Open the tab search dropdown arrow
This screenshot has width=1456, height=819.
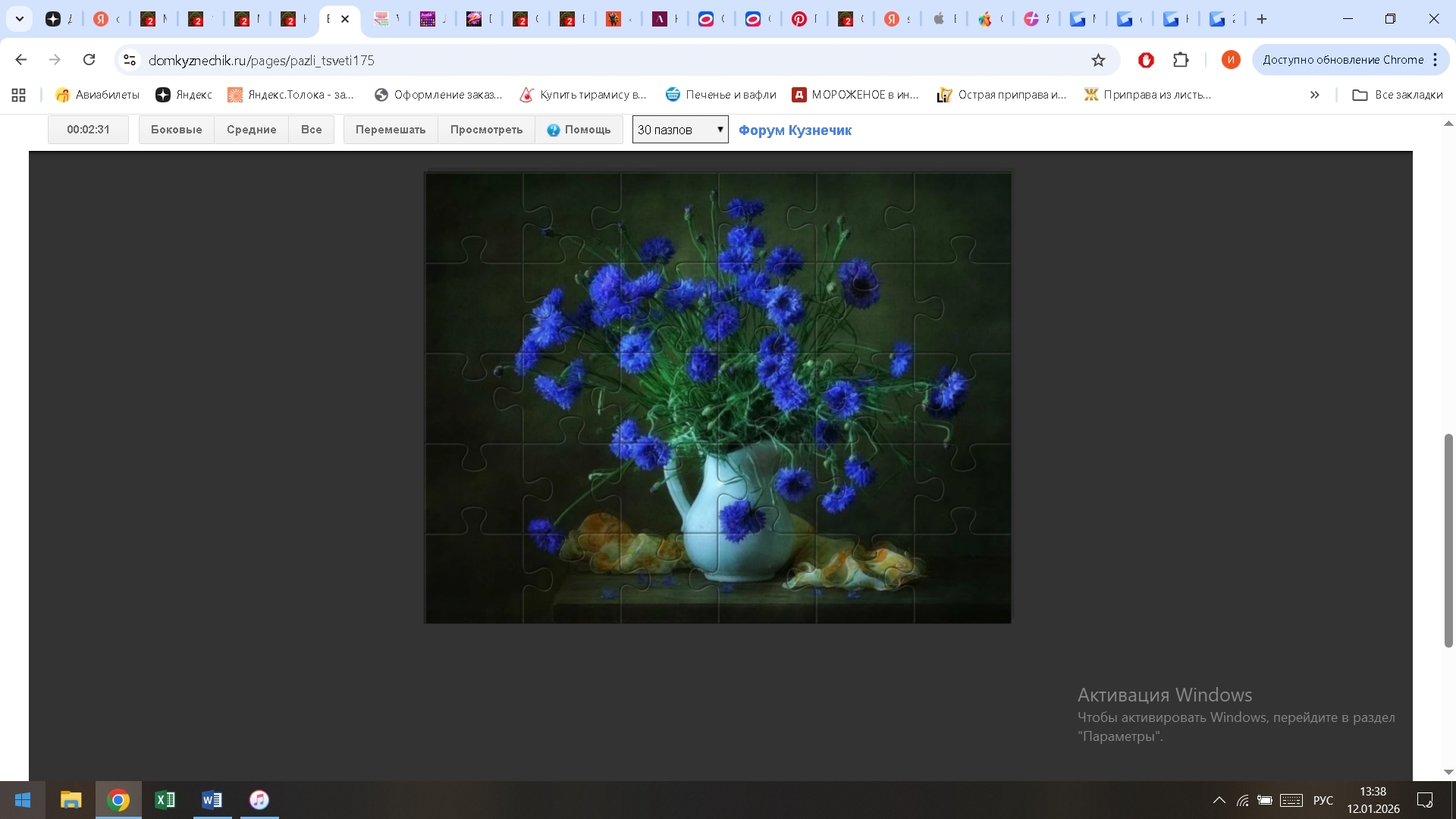20,19
